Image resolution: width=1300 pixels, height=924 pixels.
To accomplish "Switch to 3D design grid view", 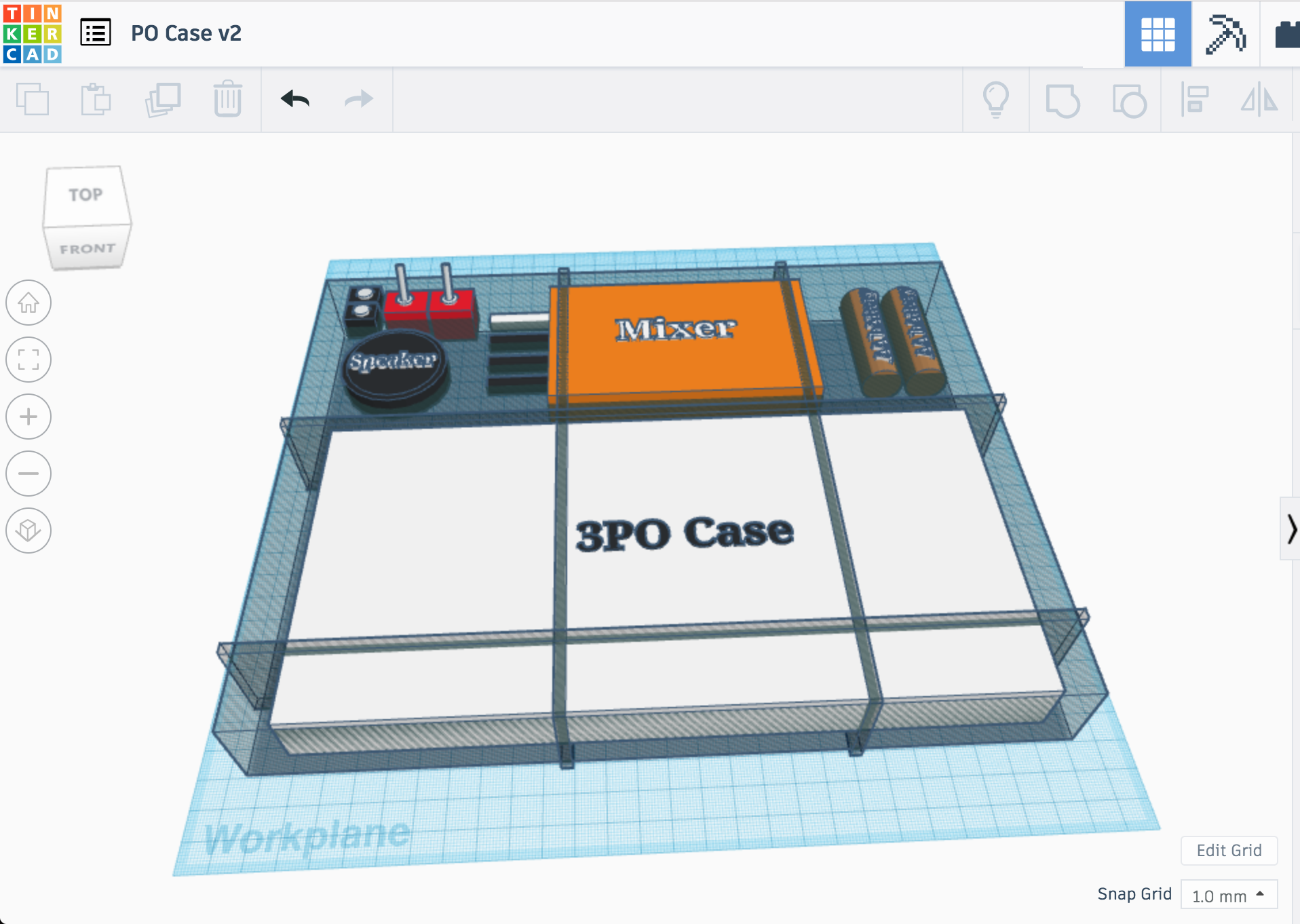I will click(x=1158, y=34).
